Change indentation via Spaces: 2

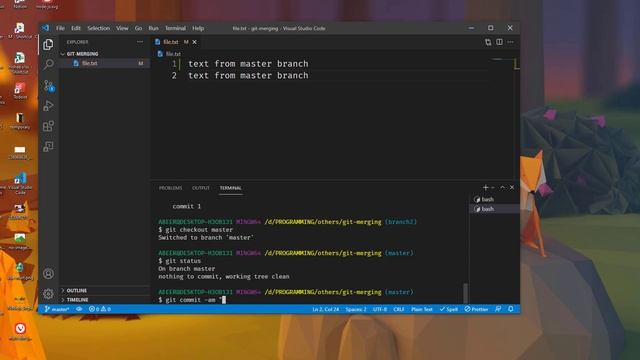(356, 309)
